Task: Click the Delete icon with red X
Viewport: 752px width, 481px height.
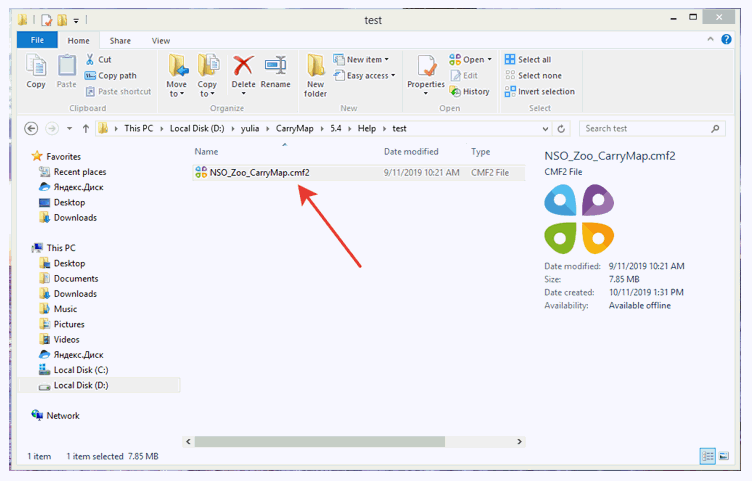Action: [243, 72]
